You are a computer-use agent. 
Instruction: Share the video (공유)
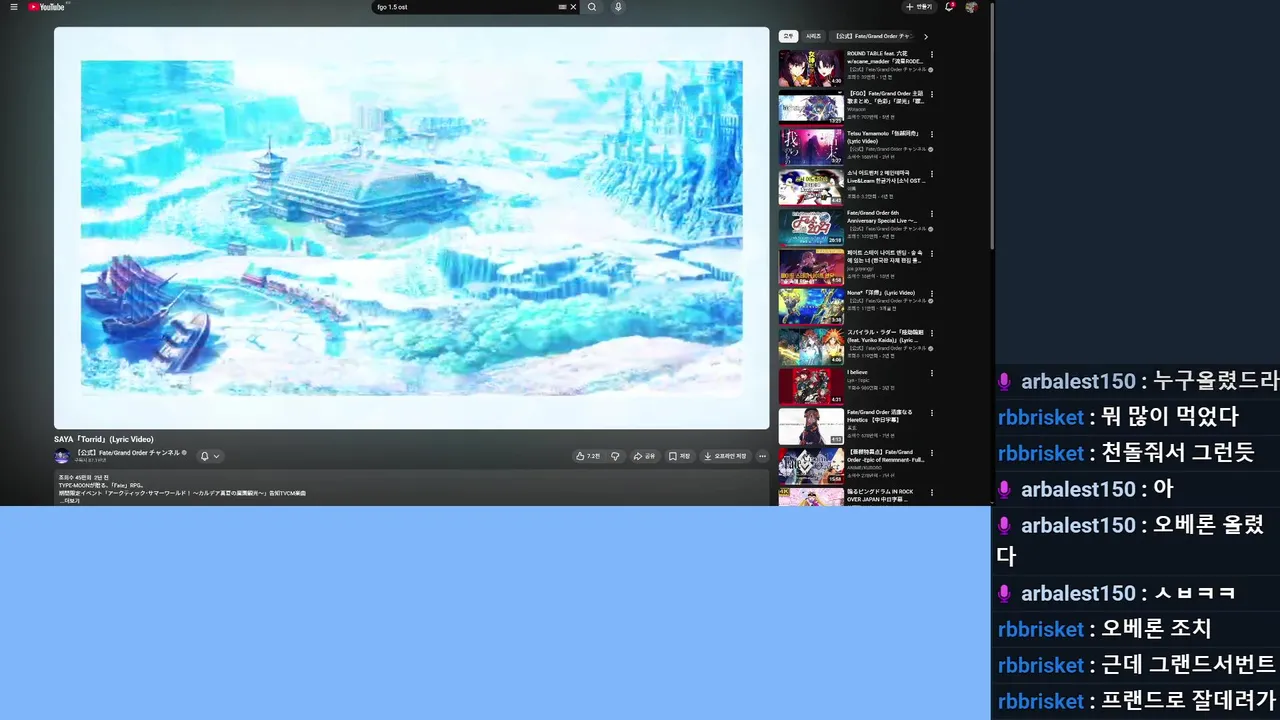click(644, 456)
